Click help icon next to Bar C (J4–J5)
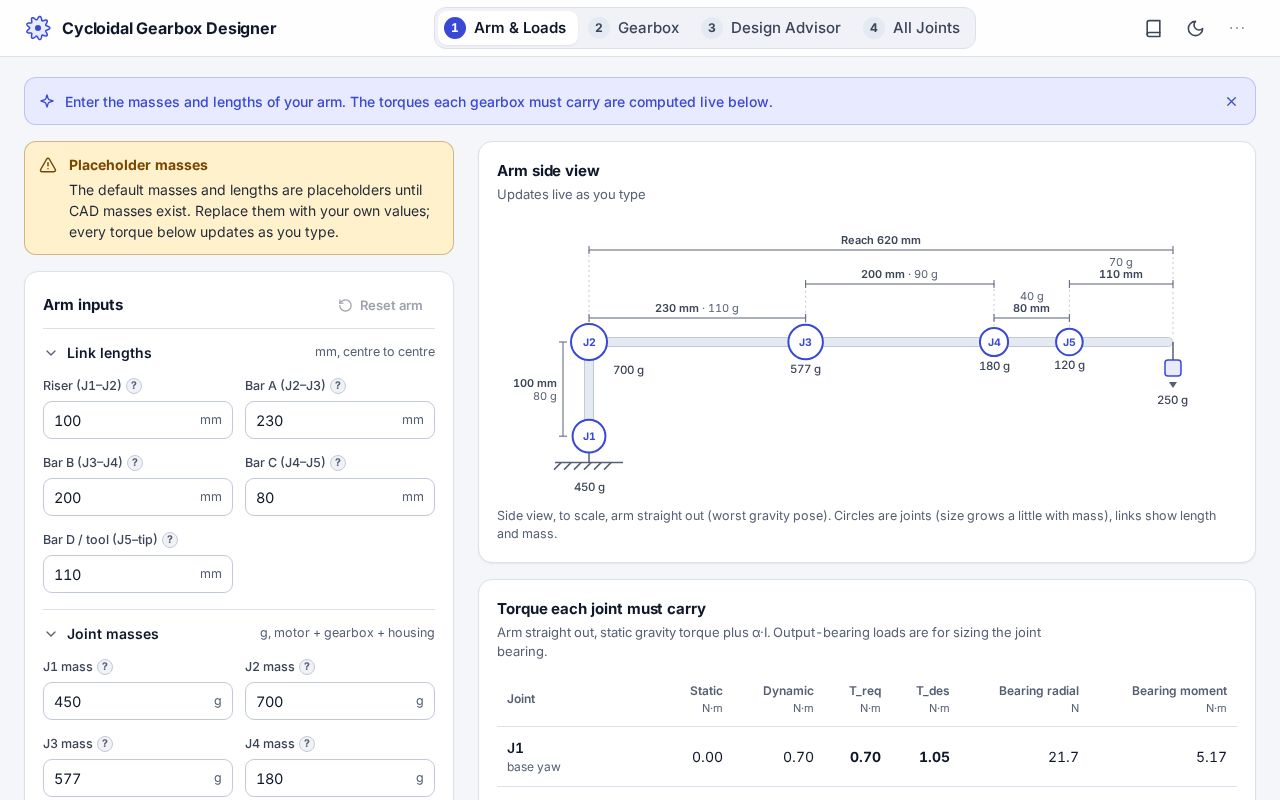The height and width of the screenshot is (800, 1280). click(338, 463)
